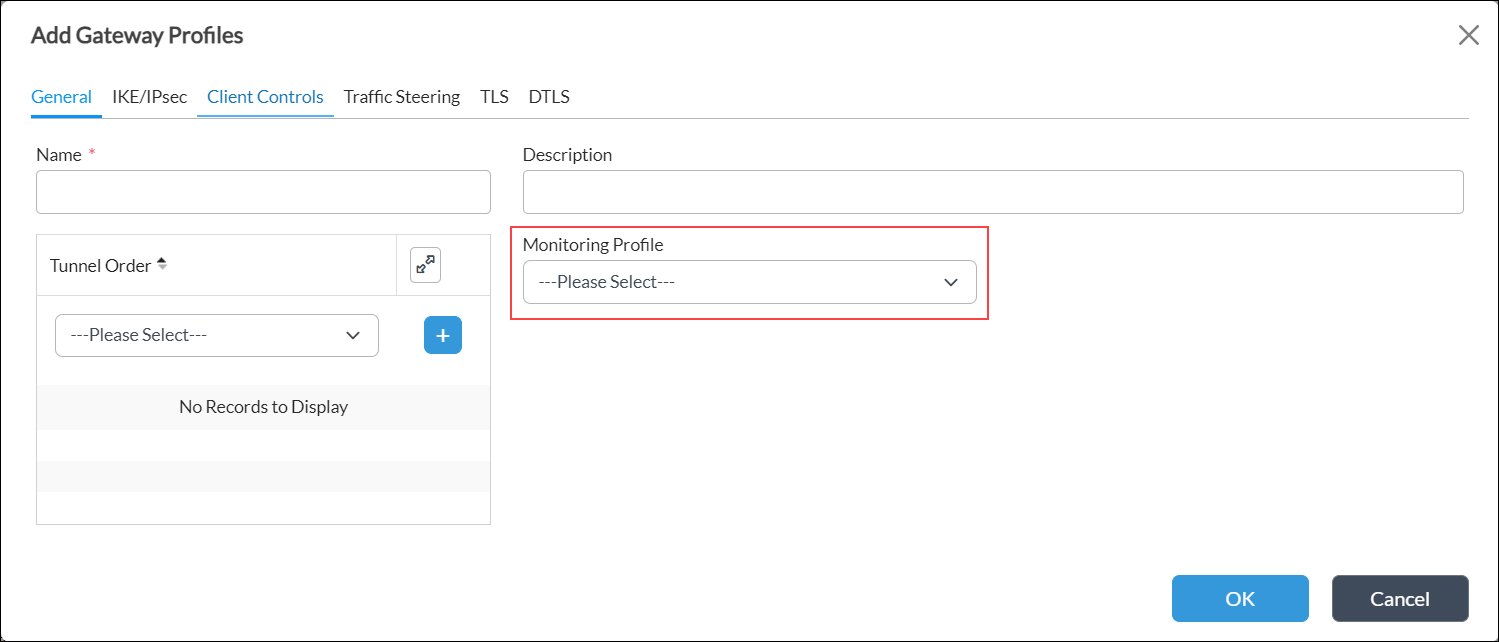Click into the Description text field

click(992, 192)
